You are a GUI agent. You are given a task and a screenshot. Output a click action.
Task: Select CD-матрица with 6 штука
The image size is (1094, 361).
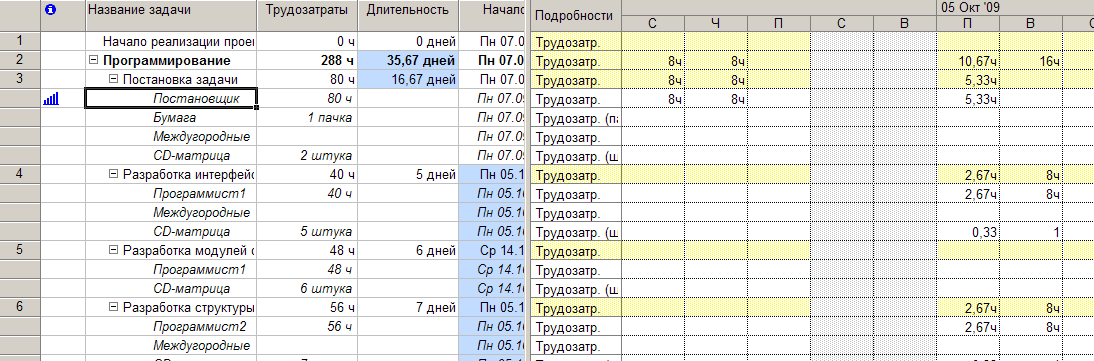171,288
